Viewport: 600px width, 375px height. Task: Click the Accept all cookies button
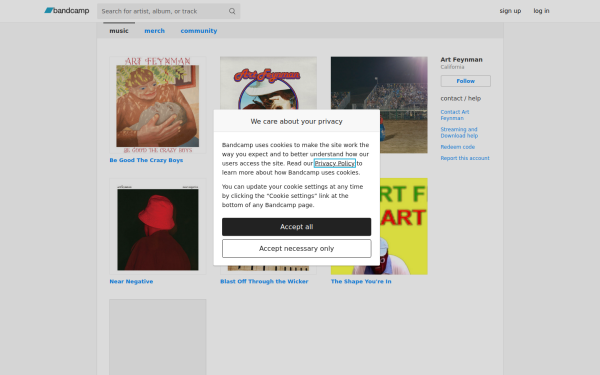297,227
